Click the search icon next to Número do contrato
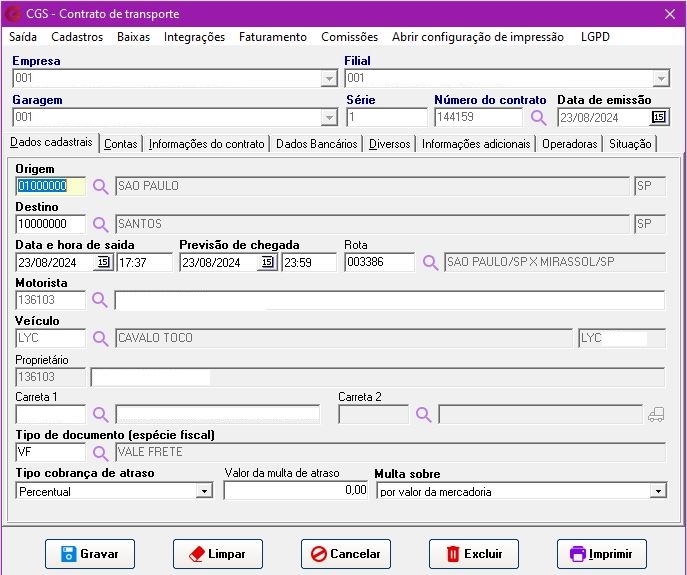 coord(538,117)
